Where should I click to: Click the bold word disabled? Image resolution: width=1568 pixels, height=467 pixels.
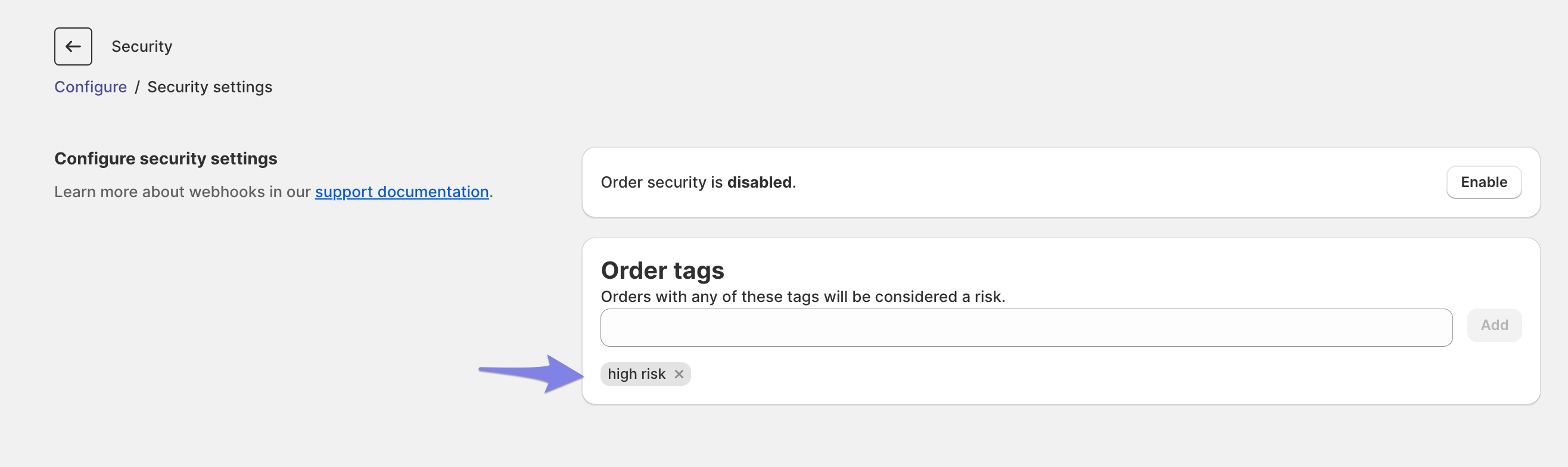(x=759, y=182)
